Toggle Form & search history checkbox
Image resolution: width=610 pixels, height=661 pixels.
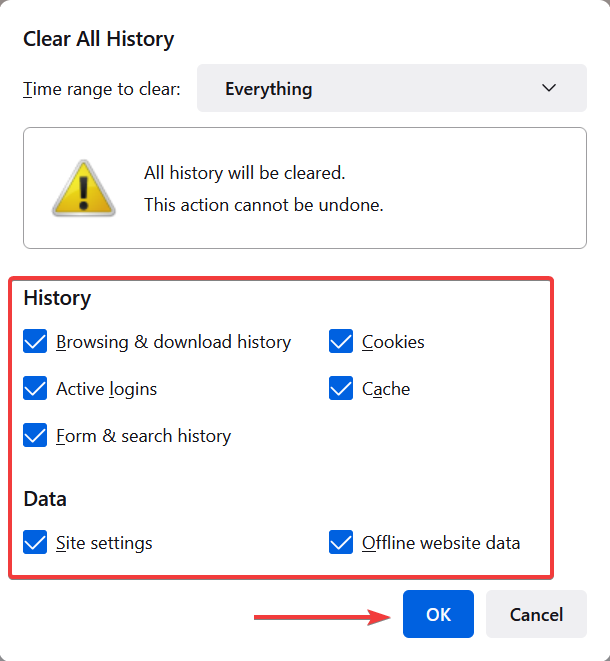35,435
